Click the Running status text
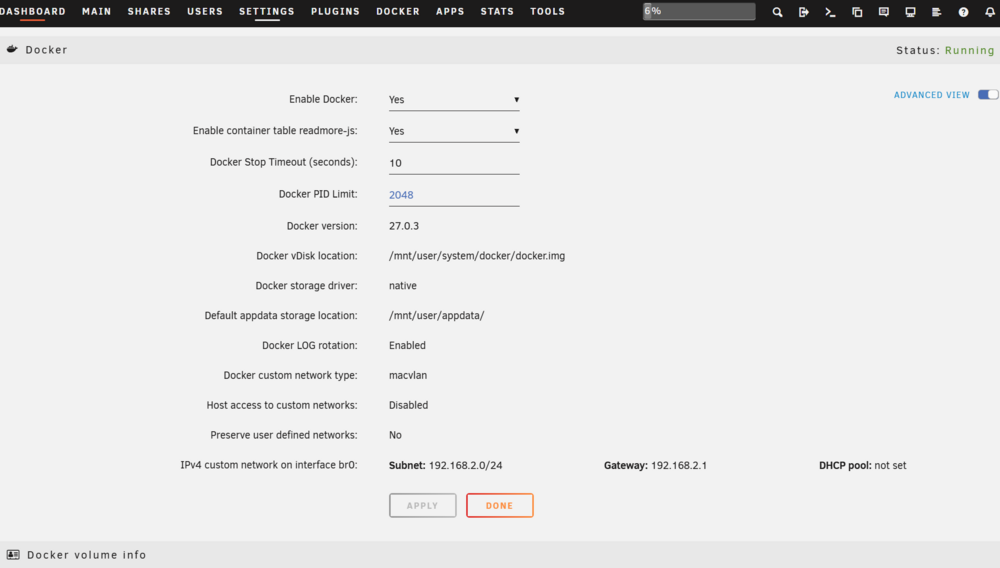The height and width of the screenshot is (568, 1000). 969,50
